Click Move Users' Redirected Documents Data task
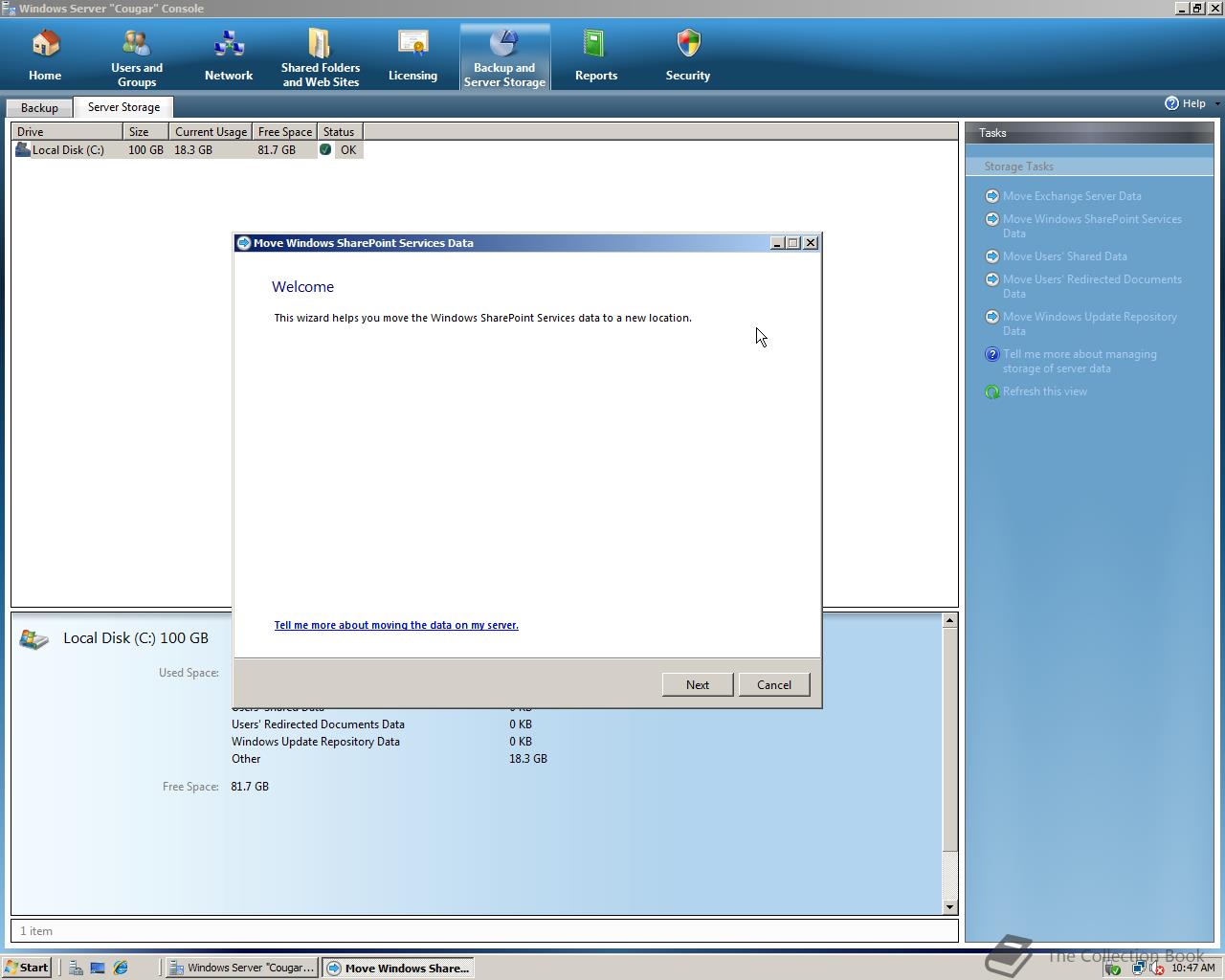 pyautogui.click(x=1092, y=286)
